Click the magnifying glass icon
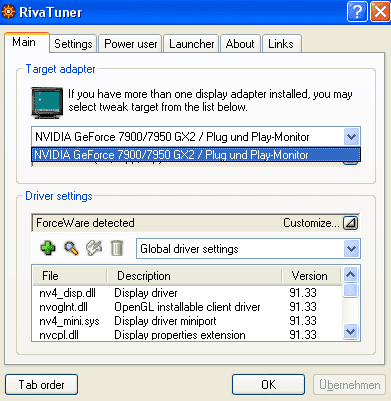This screenshot has width=391, height=401. (71, 248)
